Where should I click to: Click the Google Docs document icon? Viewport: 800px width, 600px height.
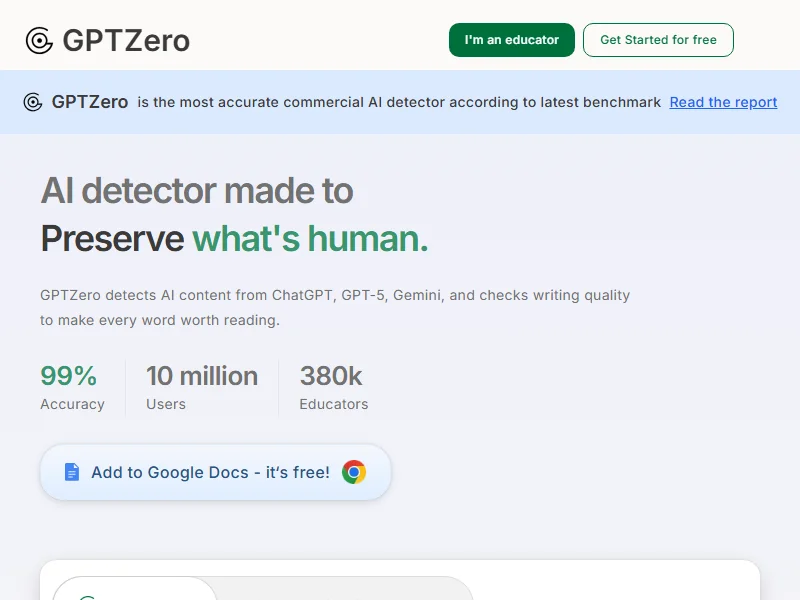click(x=71, y=472)
